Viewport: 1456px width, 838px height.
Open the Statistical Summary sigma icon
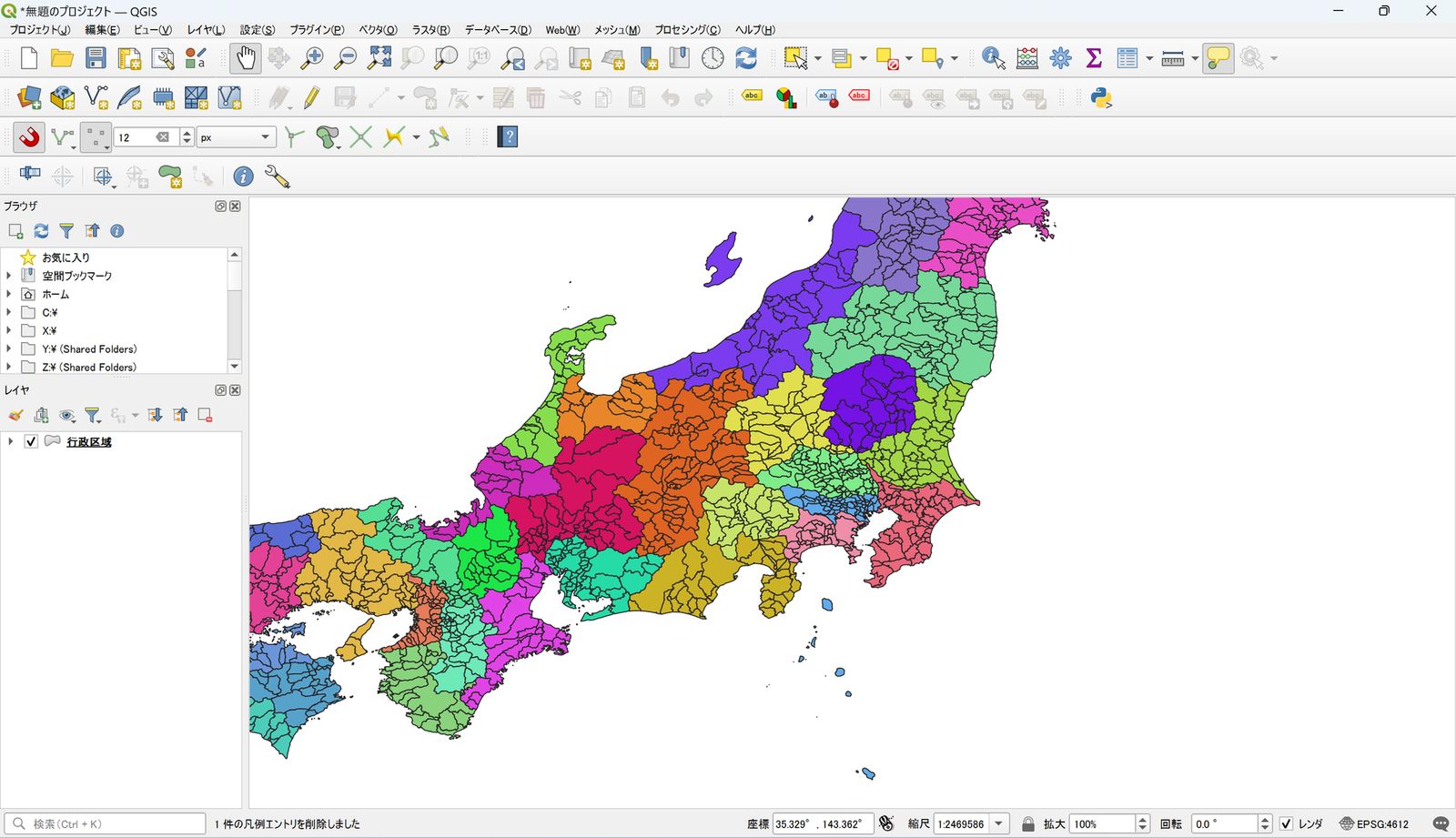(1094, 58)
